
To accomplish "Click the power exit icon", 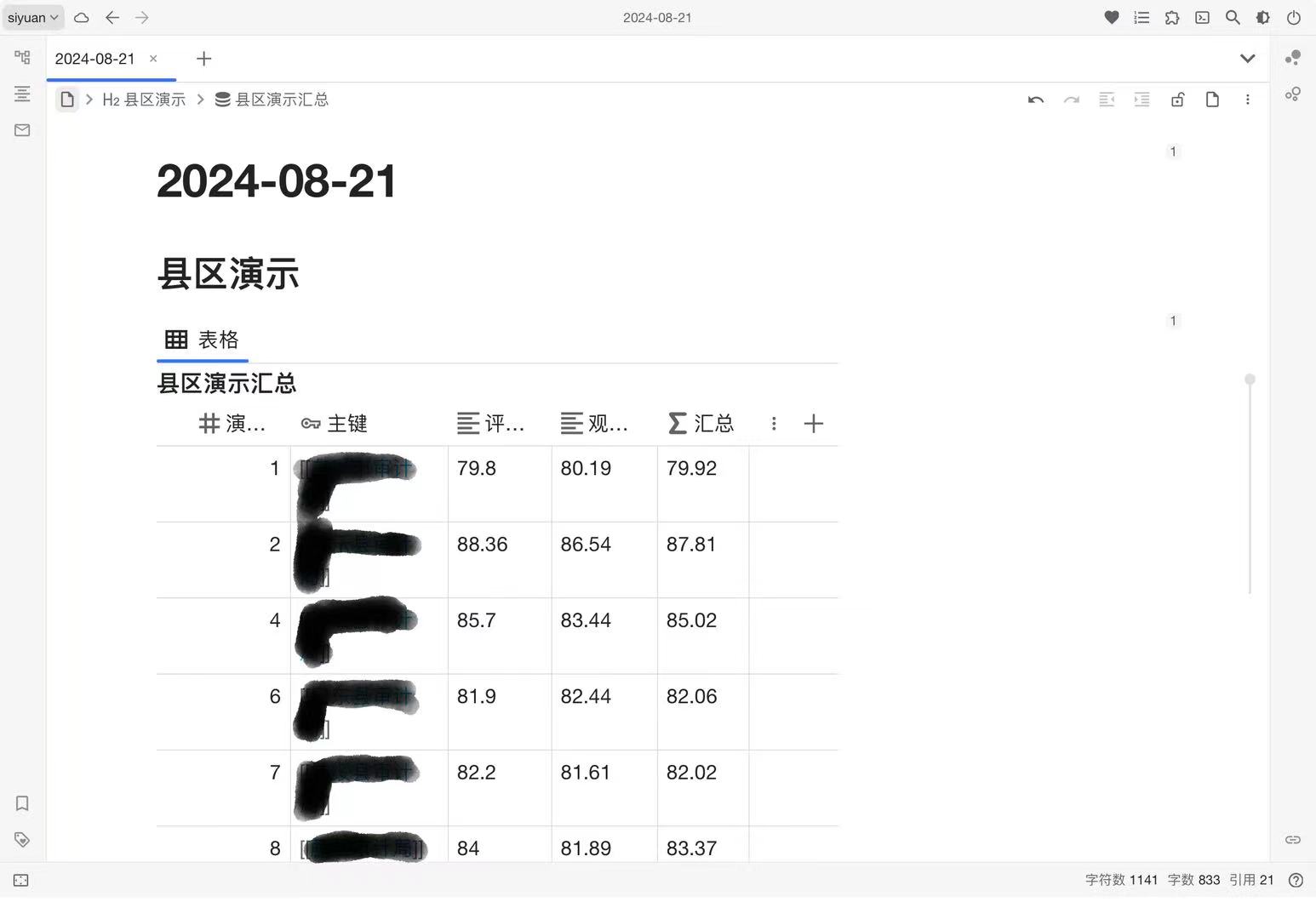I will 1293,17.
